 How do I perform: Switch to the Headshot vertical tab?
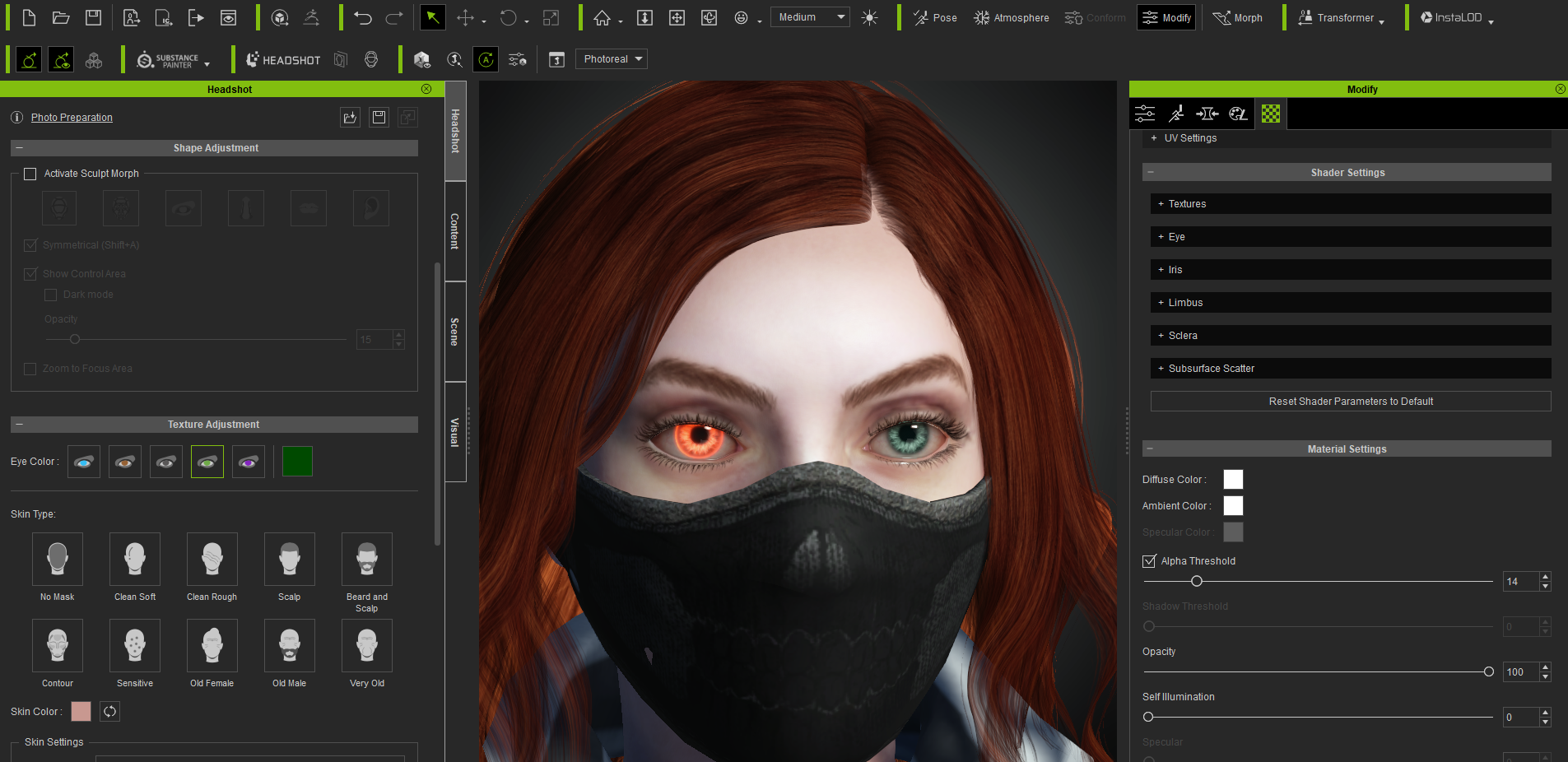tap(455, 131)
